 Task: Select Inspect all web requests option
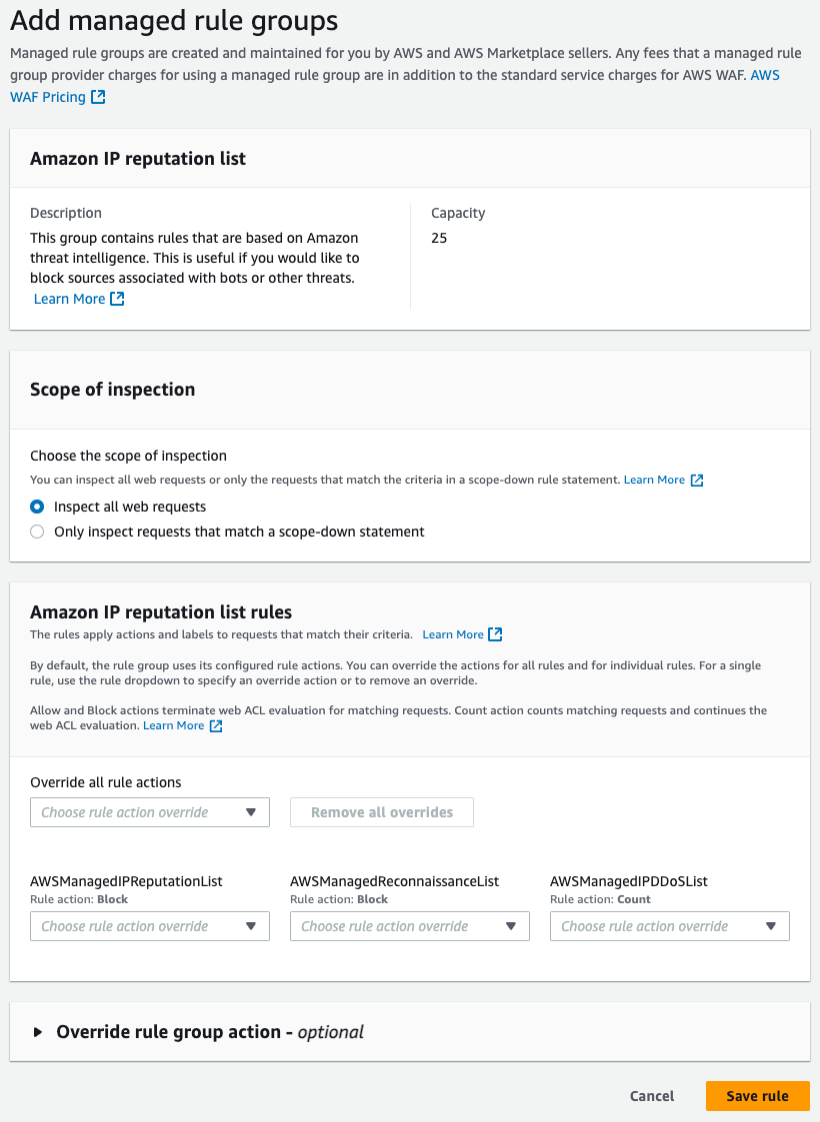(x=37, y=507)
